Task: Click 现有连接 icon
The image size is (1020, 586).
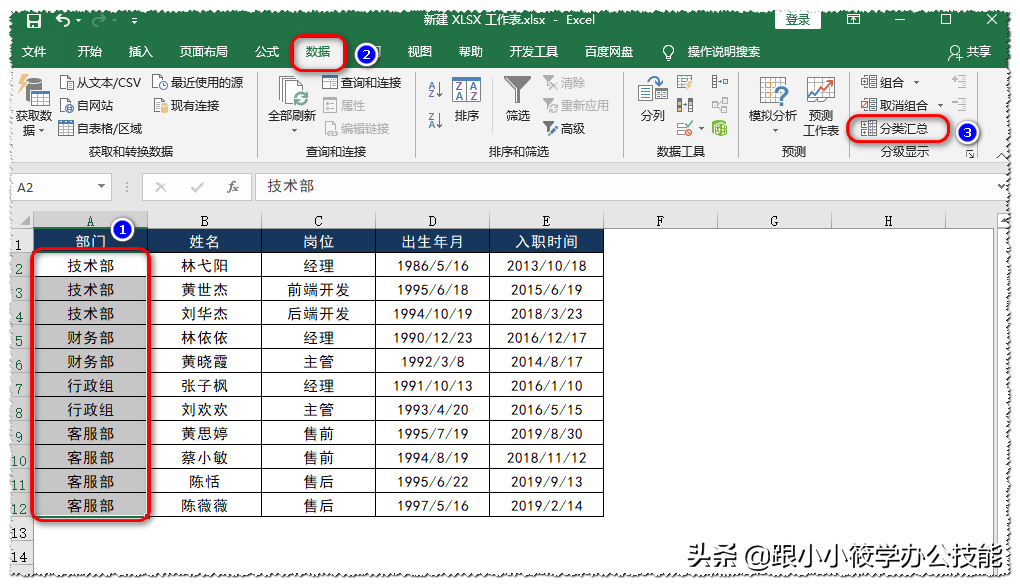Action: (x=160, y=105)
